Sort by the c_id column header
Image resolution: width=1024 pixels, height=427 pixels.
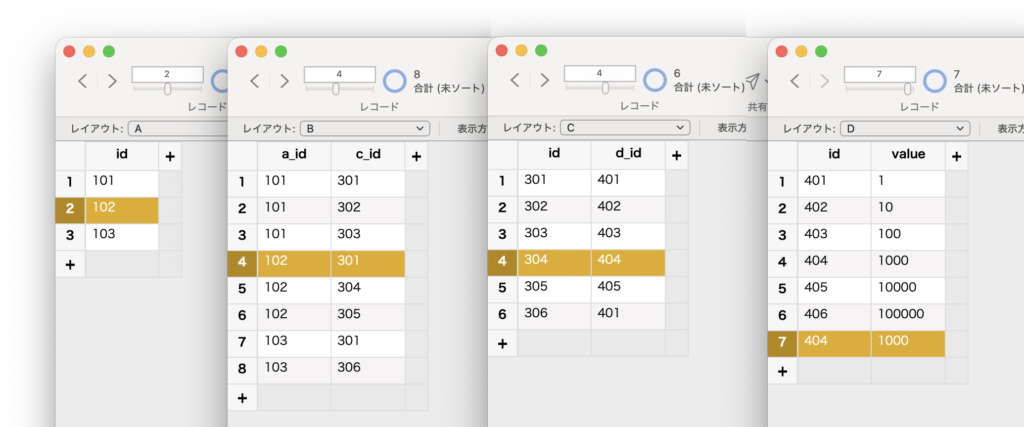367,156
